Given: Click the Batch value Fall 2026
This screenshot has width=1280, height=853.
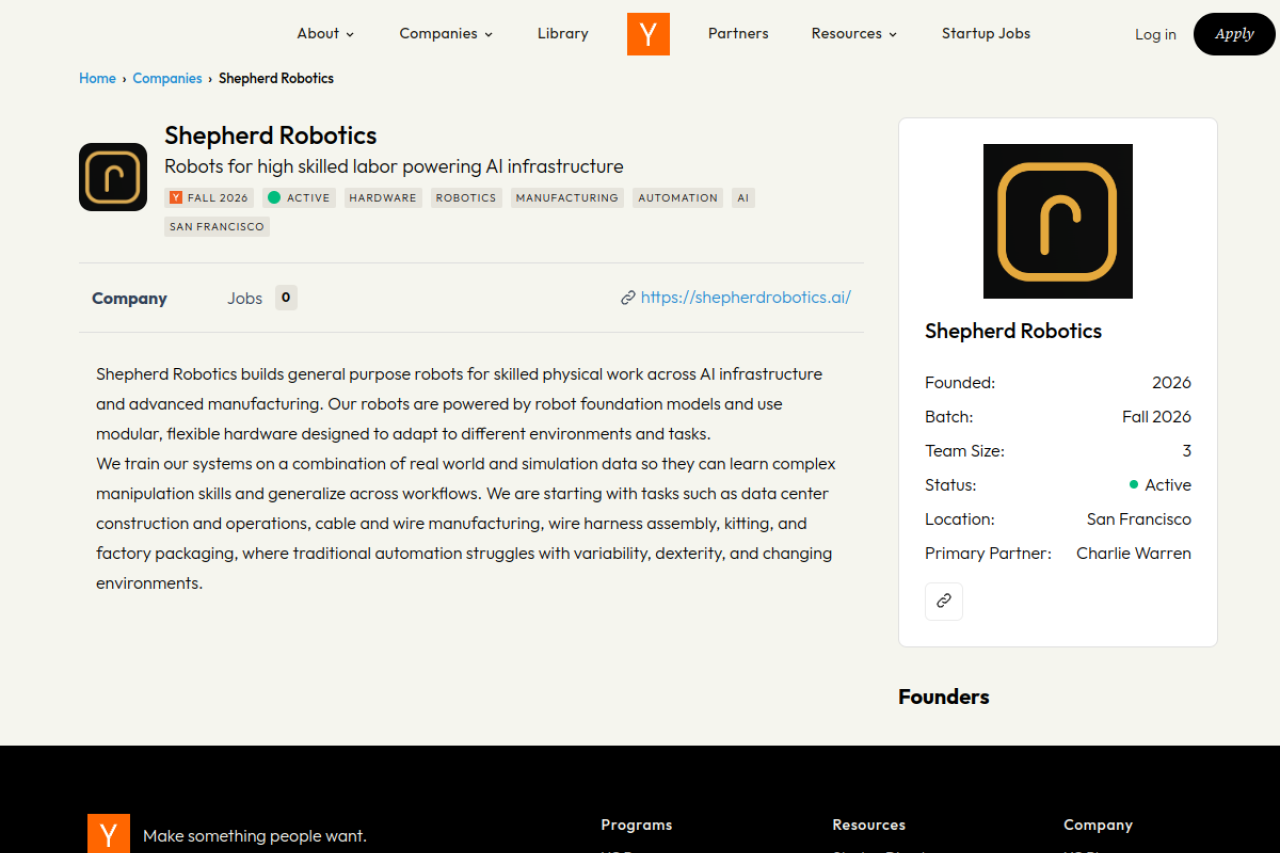Looking at the screenshot, I should click(x=1157, y=417).
